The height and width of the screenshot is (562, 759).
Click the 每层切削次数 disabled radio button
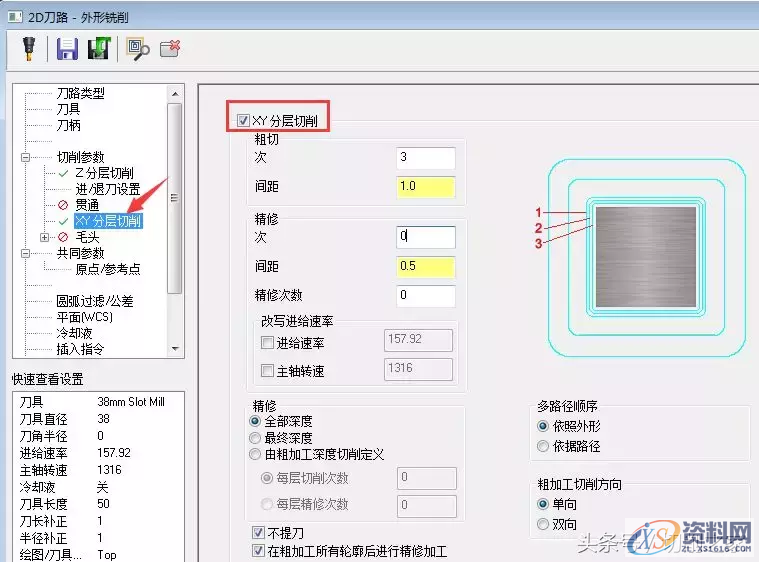(x=267, y=478)
